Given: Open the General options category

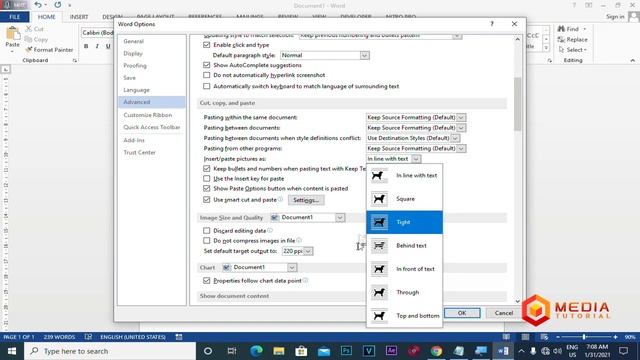Looking at the screenshot, I should [151, 41].
